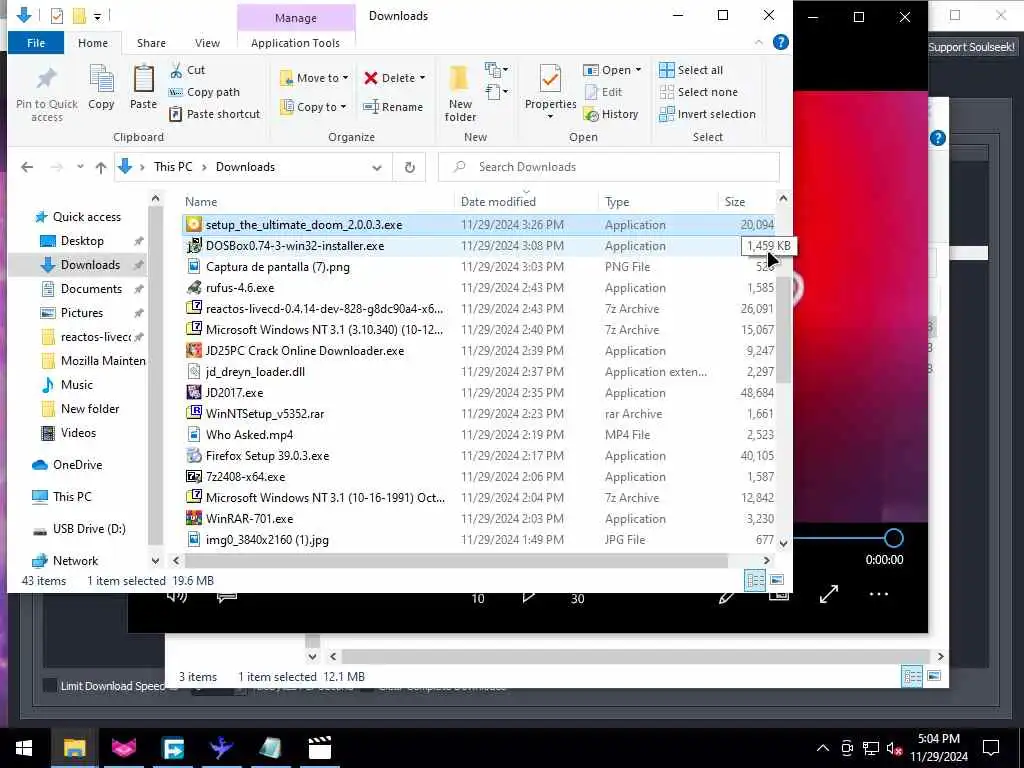The height and width of the screenshot is (768, 1024).
Task: Switch to the Share ribbon tab
Action: tap(151, 43)
